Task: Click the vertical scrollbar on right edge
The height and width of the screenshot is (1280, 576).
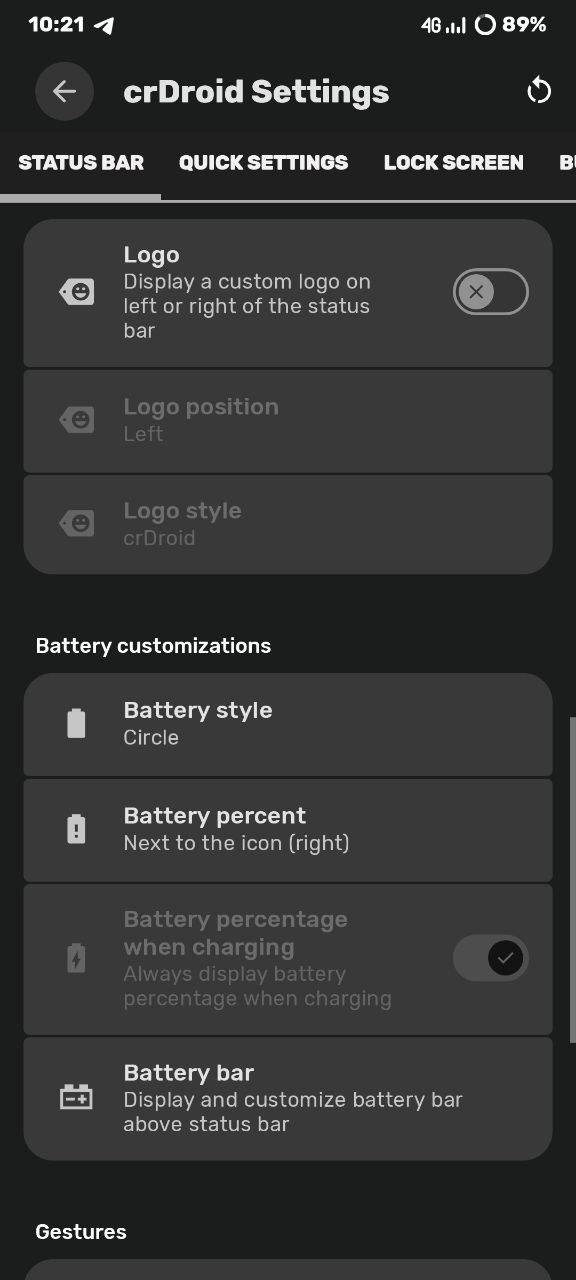Action: pos(572,880)
